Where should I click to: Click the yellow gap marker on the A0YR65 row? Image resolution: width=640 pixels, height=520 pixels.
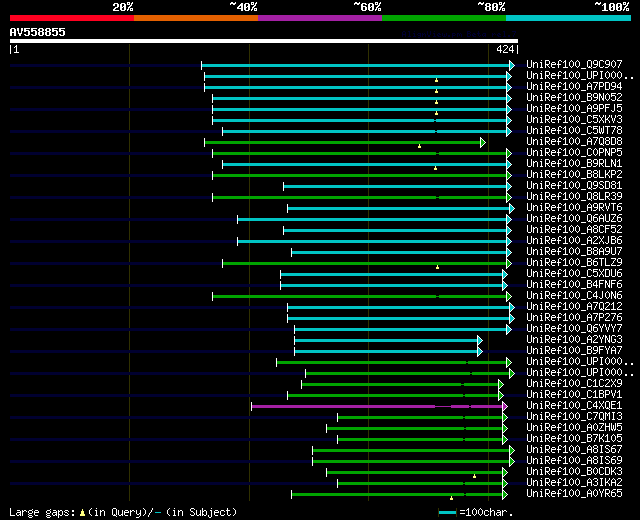tap(451, 498)
